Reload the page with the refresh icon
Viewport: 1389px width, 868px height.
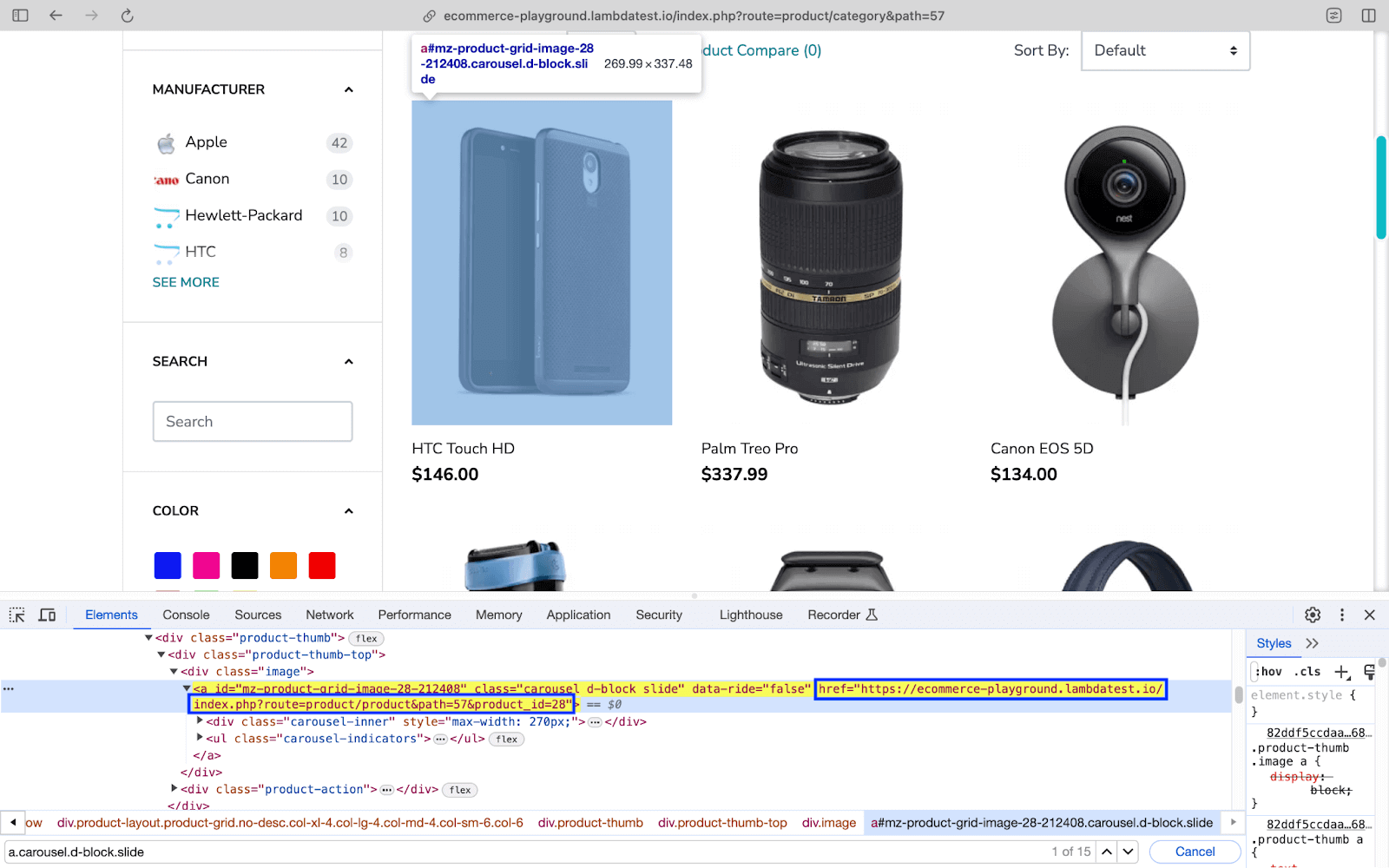[127, 16]
